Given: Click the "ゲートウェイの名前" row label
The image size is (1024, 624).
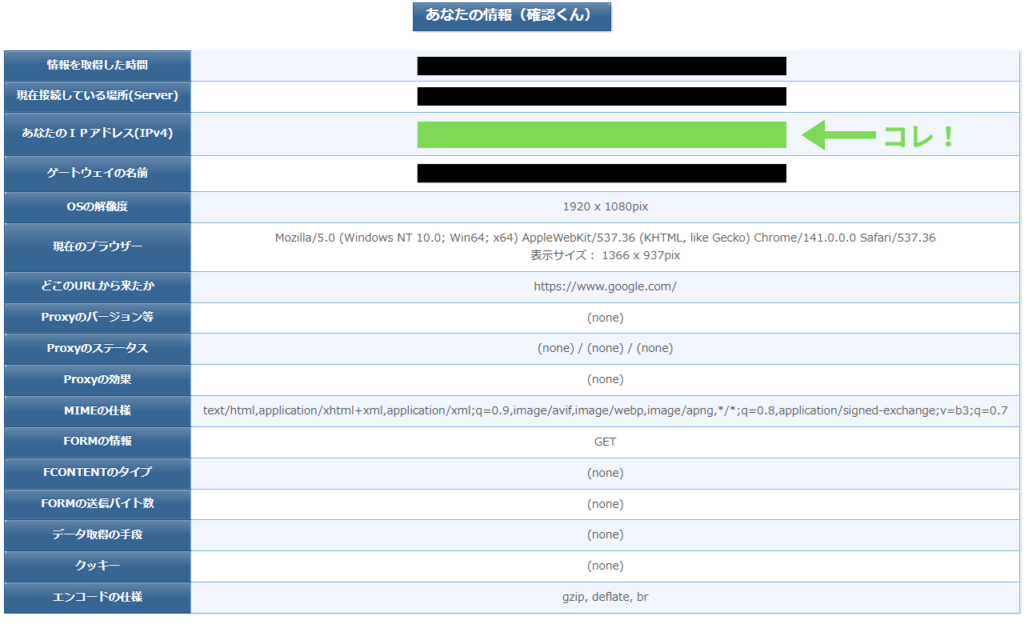Looking at the screenshot, I should coord(97,173).
